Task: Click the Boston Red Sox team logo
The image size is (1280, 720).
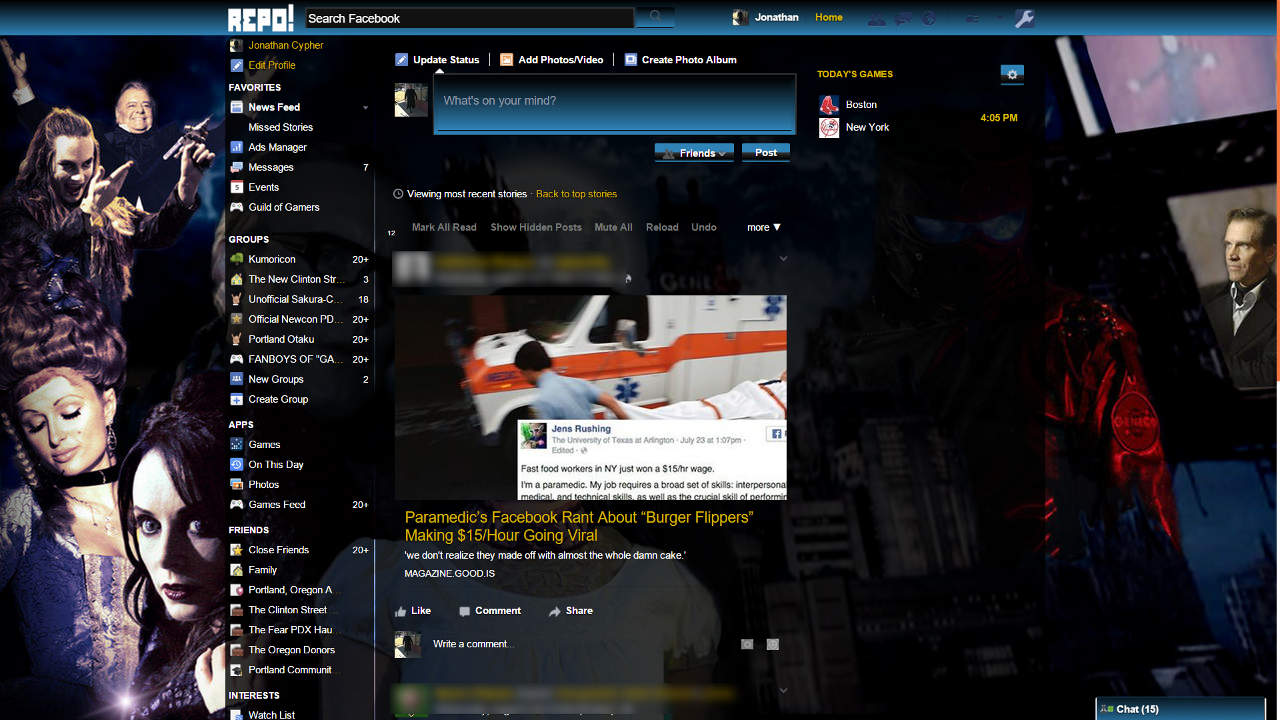Action: click(x=829, y=105)
